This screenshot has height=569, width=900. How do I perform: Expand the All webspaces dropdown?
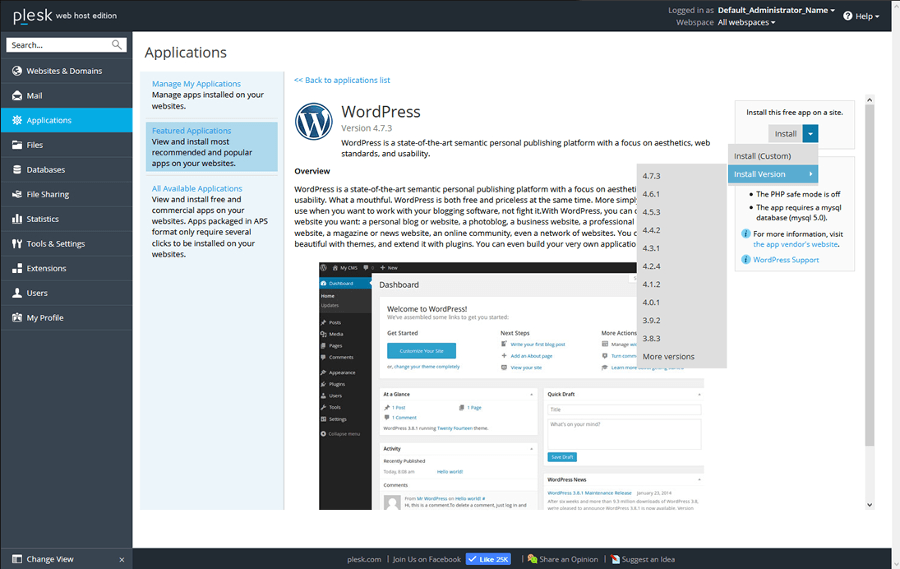pyautogui.click(x=746, y=22)
